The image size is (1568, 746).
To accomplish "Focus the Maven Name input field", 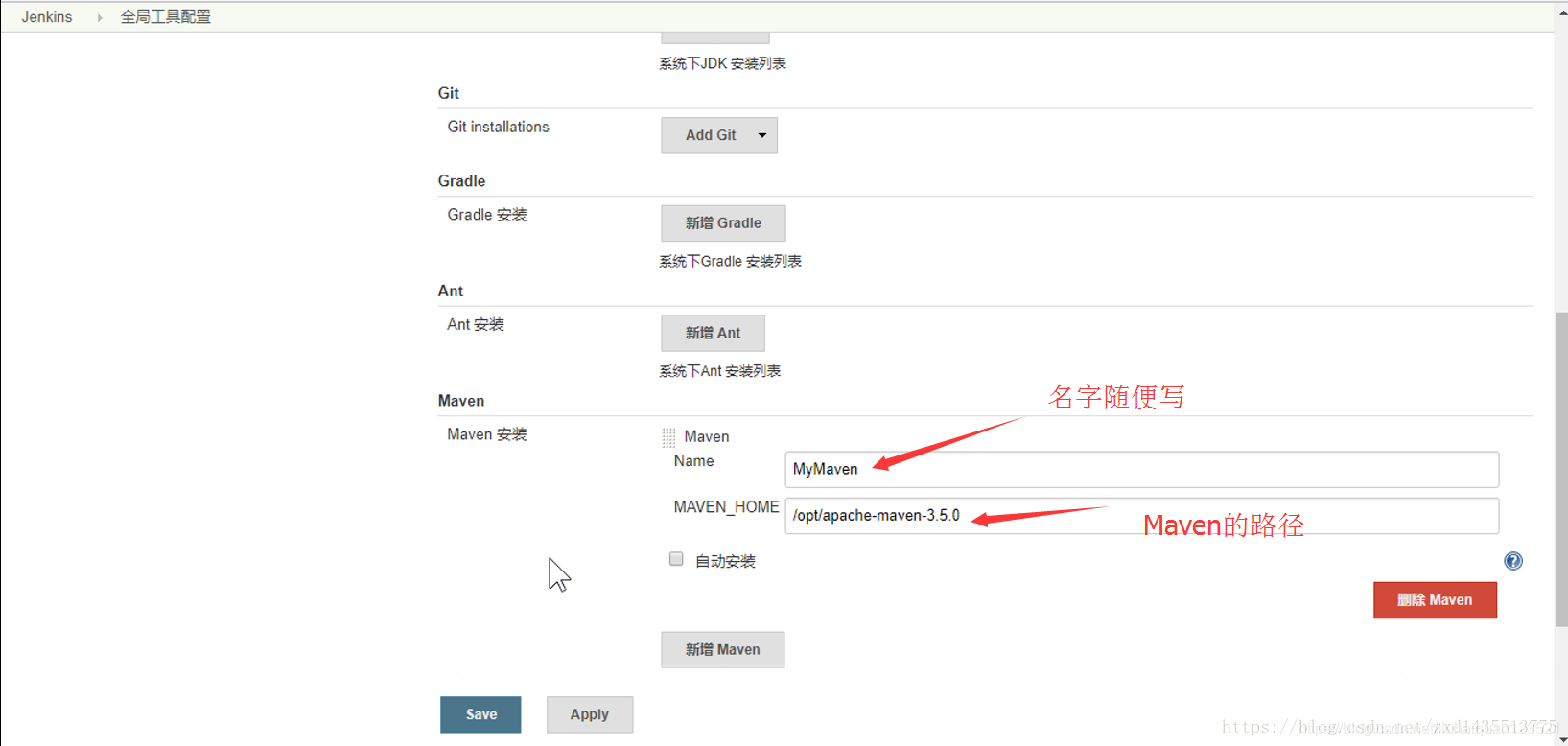I will (1141, 469).
